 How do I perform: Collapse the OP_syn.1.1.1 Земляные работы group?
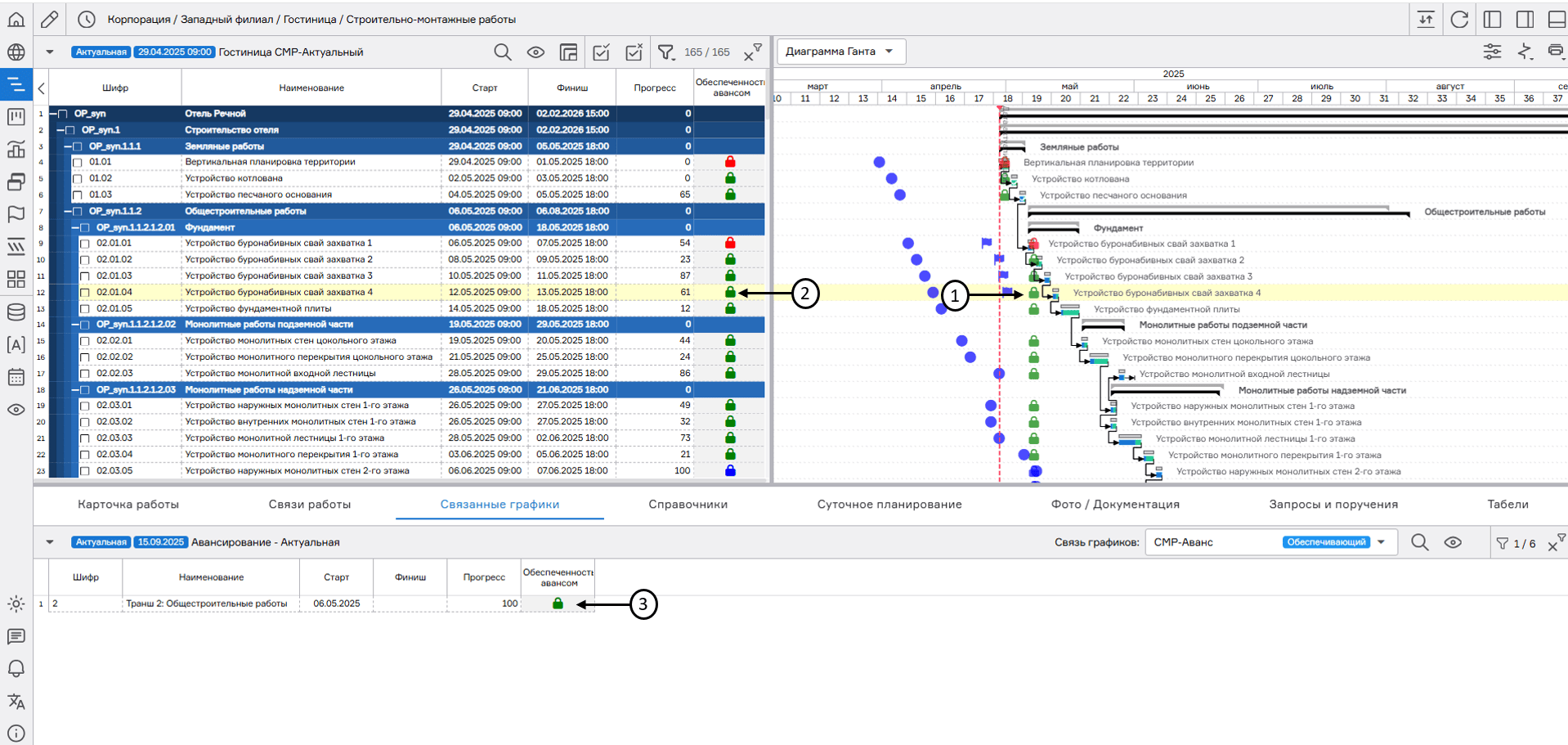(68, 146)
